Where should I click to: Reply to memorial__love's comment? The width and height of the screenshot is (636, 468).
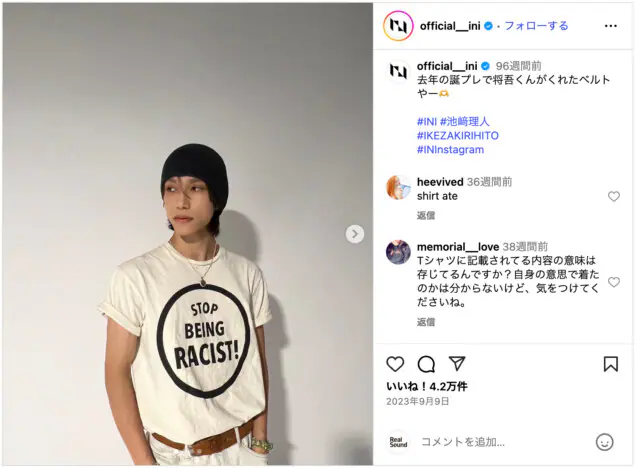pyautogui.click(x=425, y=322)
